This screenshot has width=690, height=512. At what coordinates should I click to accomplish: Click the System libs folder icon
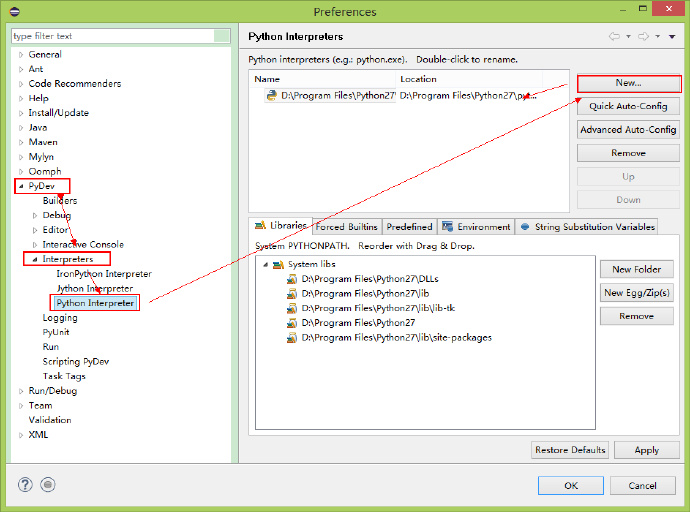coord(278,264)
